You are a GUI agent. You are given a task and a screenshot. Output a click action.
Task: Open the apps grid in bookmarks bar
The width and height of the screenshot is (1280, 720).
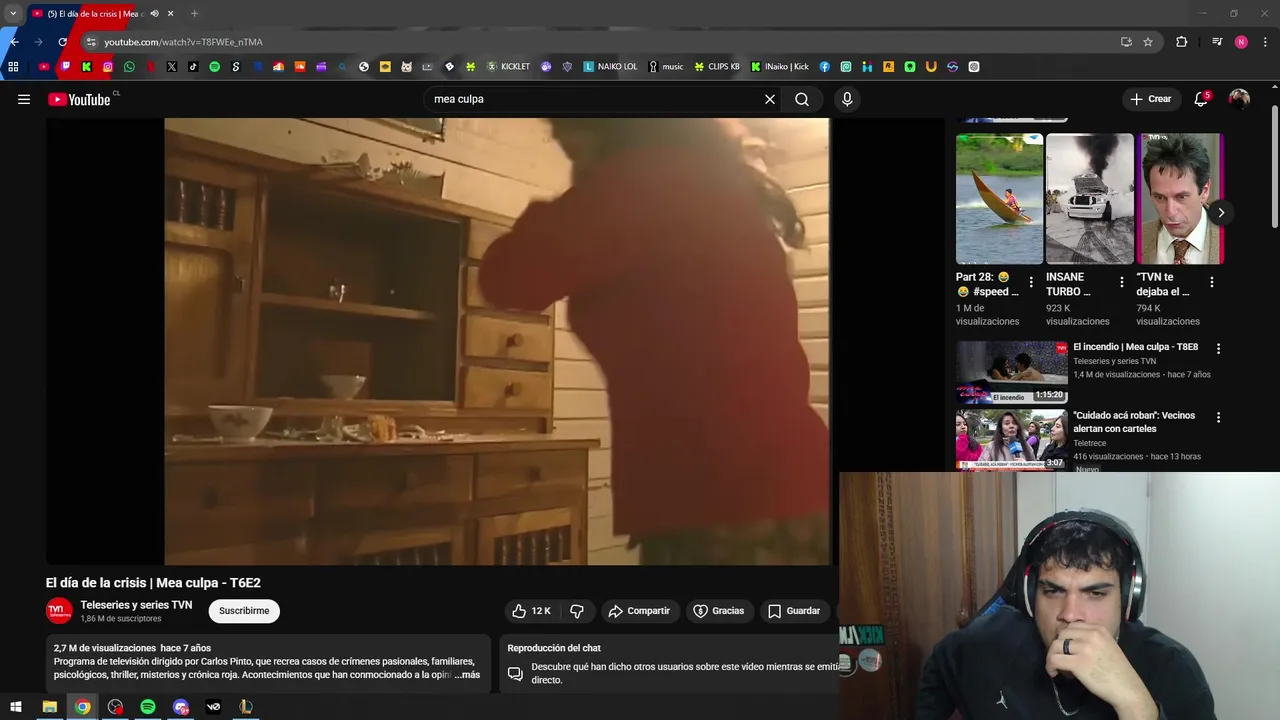coord(13,67)
